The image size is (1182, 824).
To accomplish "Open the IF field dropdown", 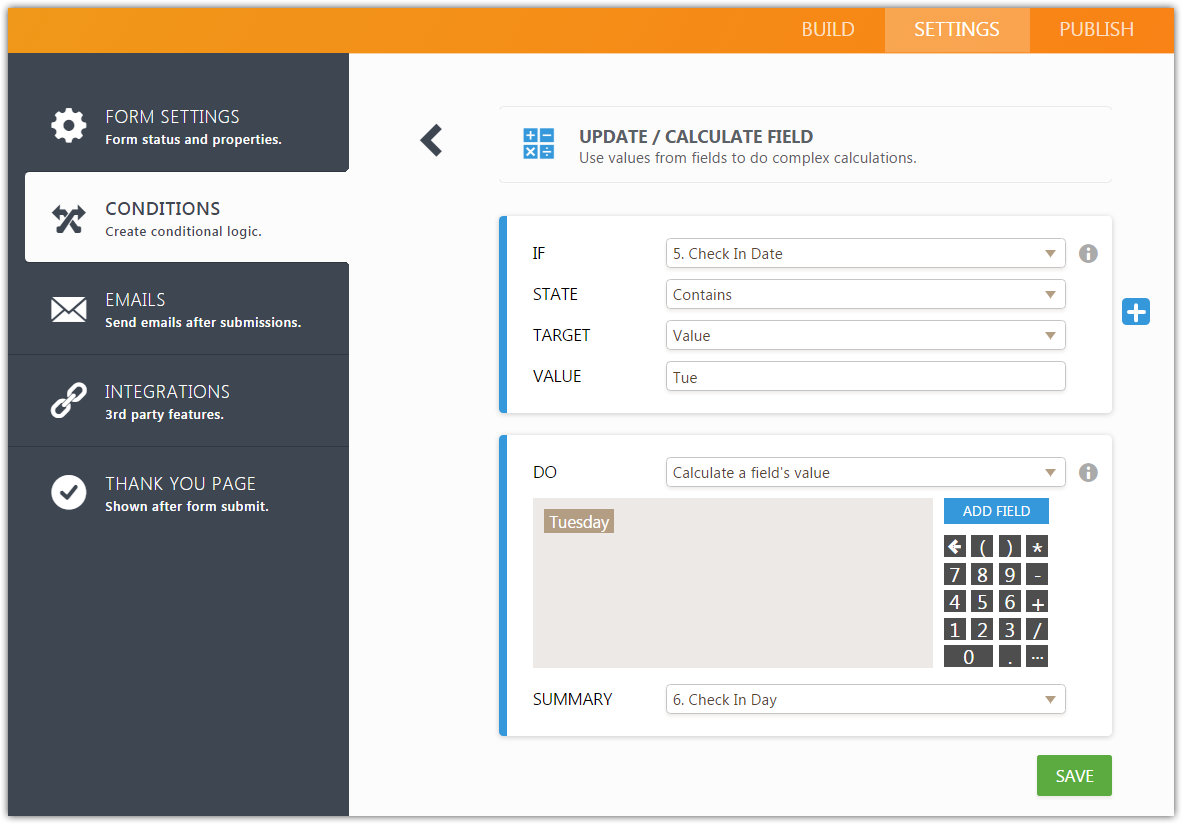I will pyautogui.click(x=865, y=254).
